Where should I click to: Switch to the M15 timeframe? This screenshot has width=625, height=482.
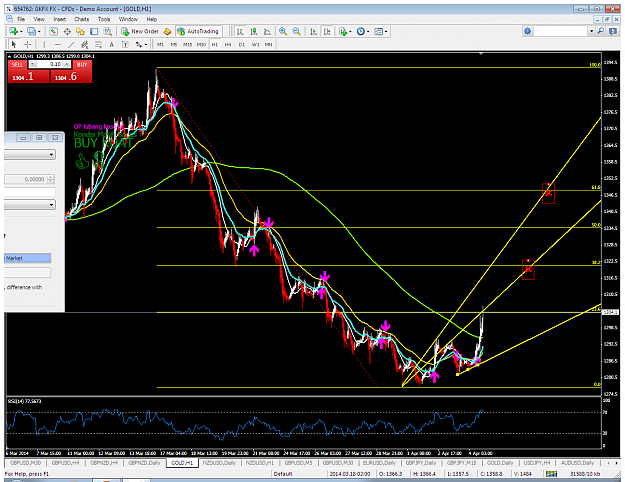click(187, 45)
